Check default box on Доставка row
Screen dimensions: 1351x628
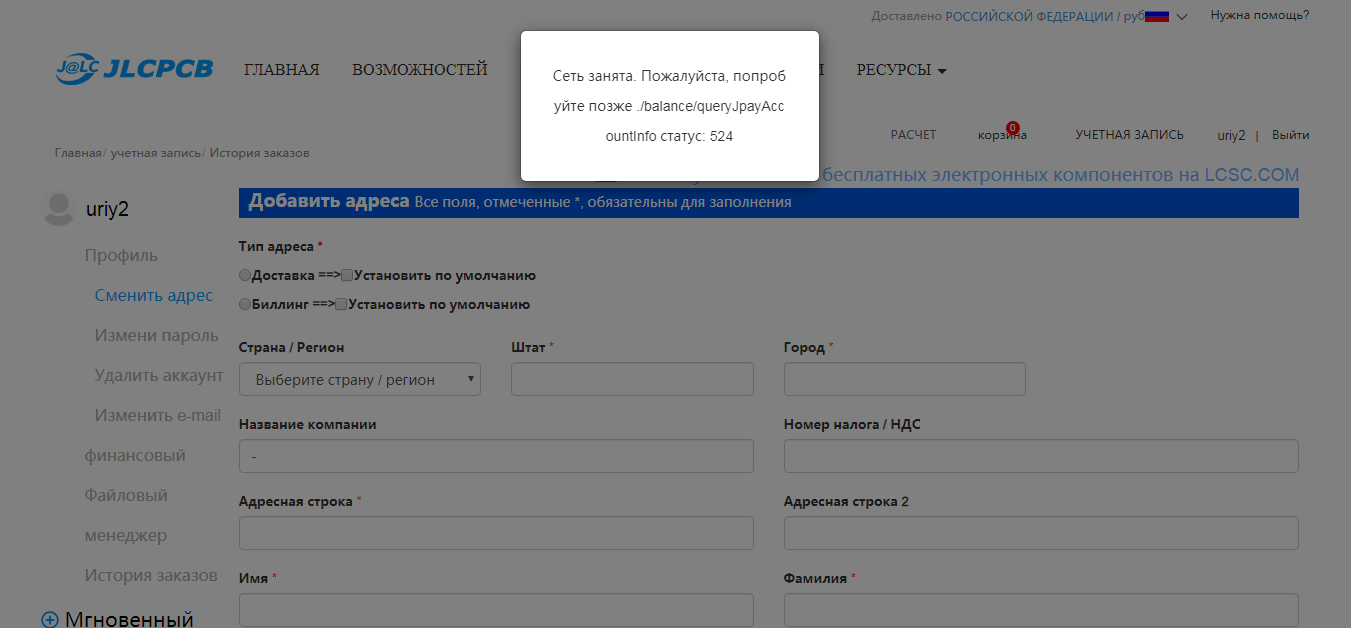347,275
